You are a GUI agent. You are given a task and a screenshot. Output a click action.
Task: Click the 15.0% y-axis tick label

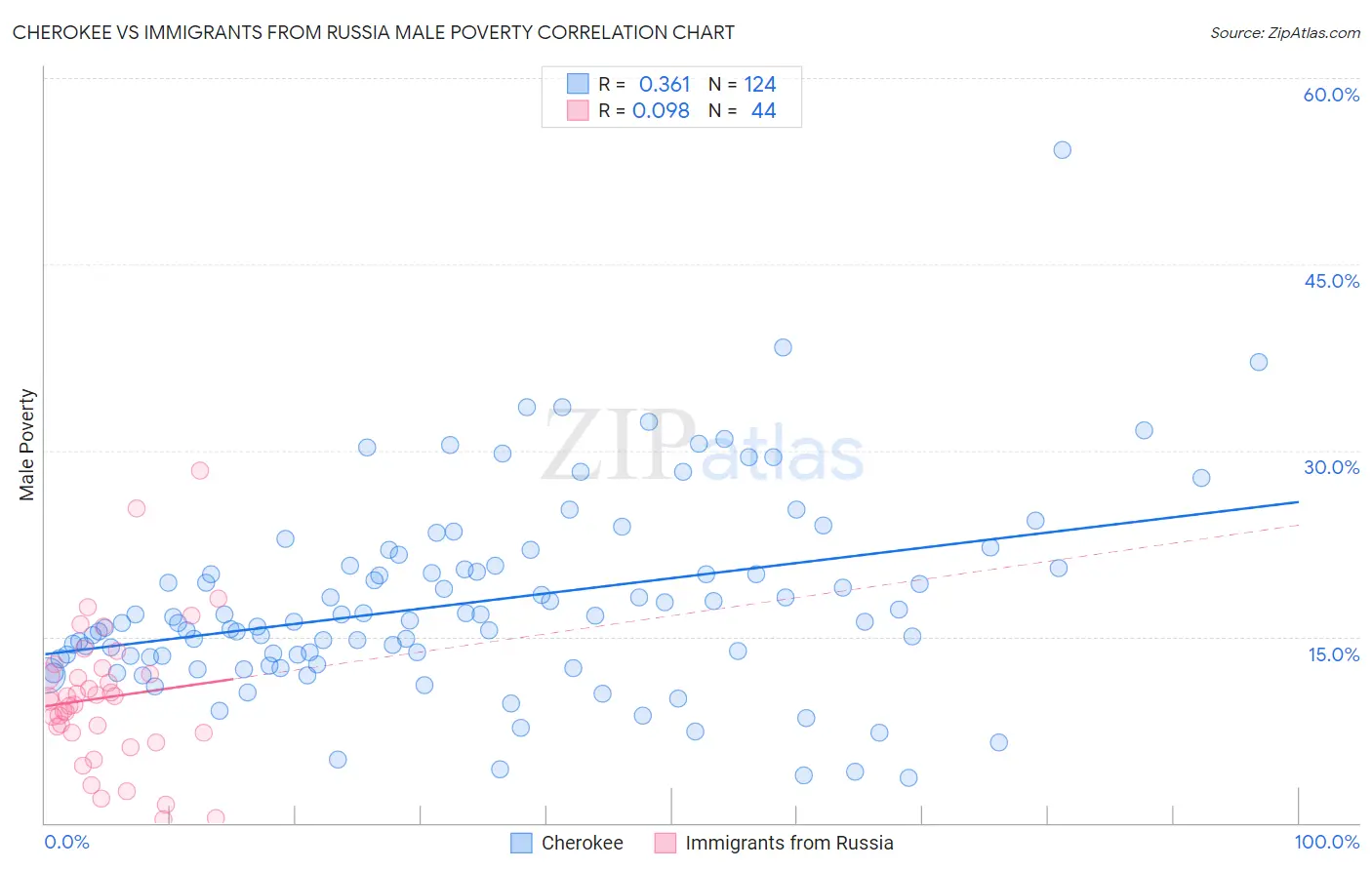[1333, 654]
